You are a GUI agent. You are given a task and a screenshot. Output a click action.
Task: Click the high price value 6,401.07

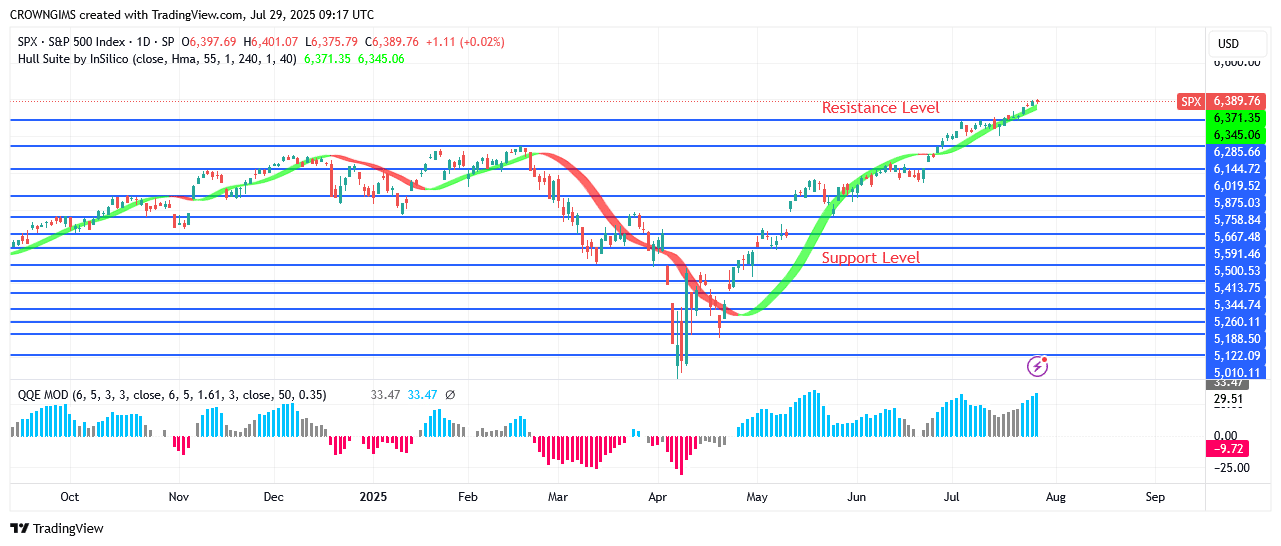tap(275, 42)
